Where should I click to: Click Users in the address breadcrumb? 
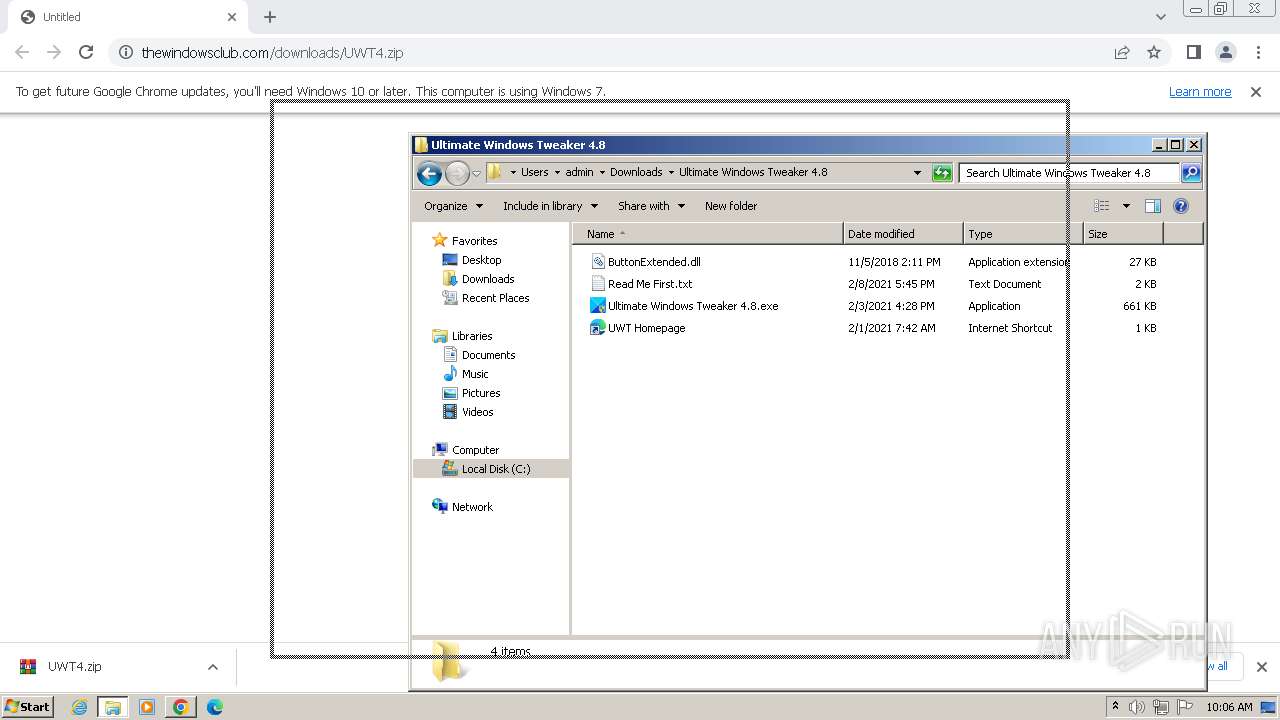point(535,172)
